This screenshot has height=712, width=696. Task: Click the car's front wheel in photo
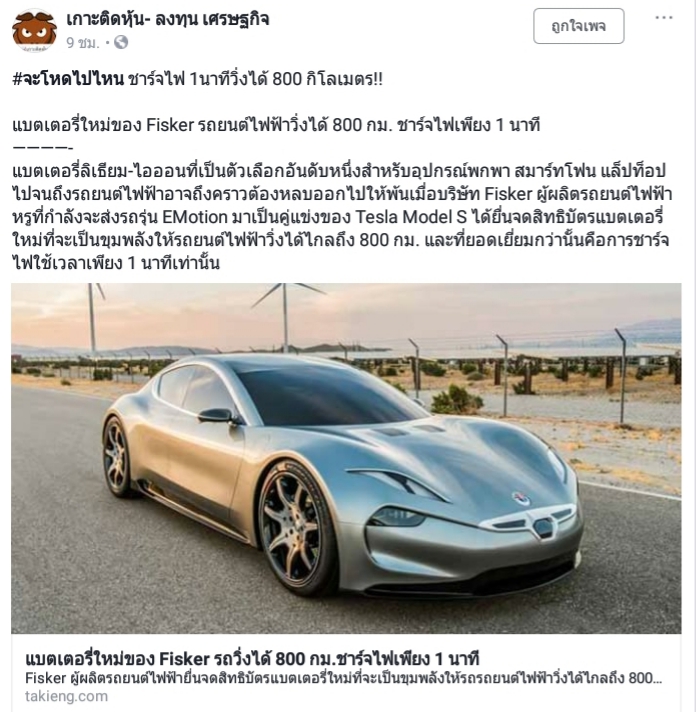tap(292, 529)
